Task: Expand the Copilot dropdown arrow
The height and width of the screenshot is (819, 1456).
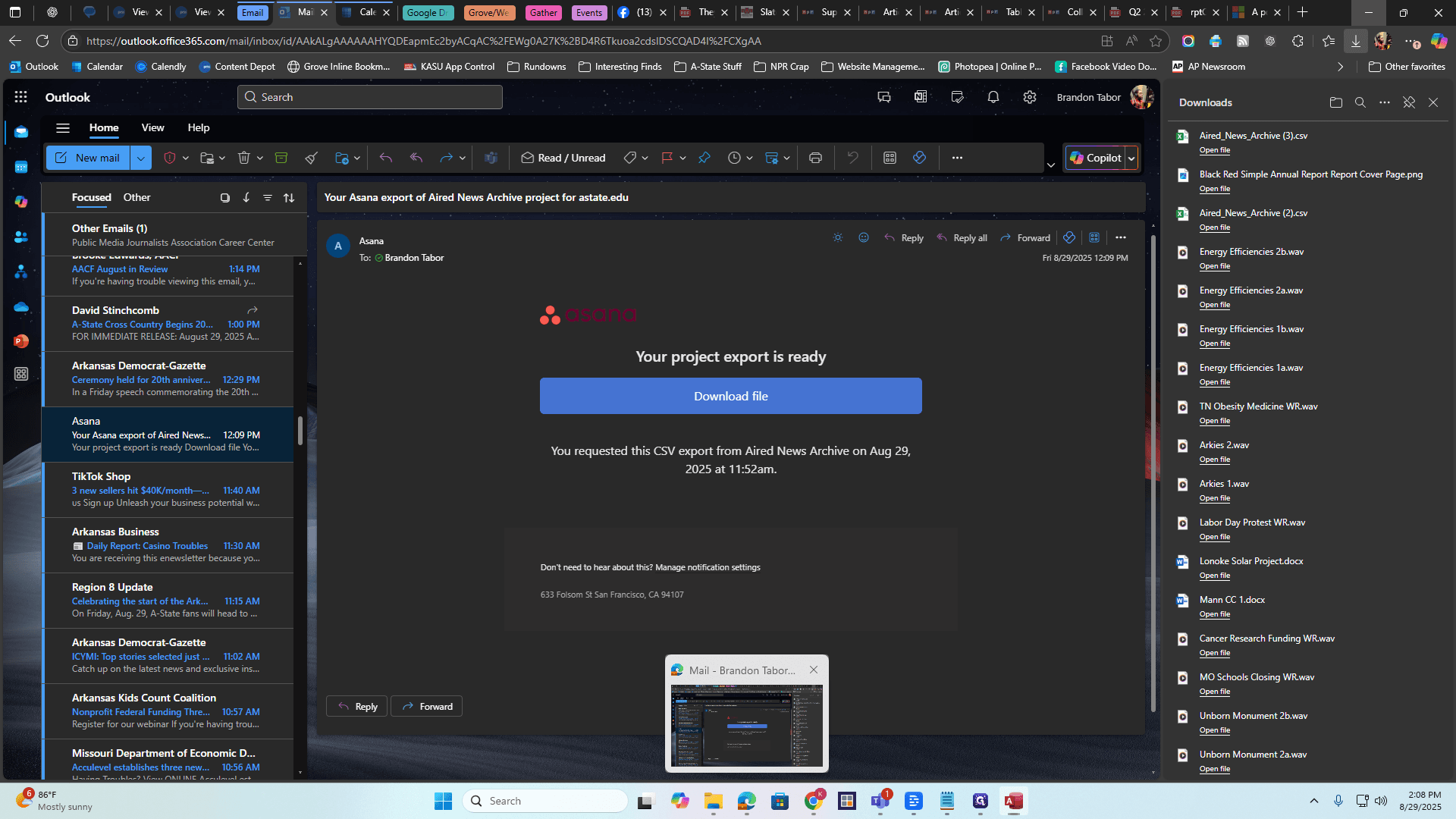Action: pos(1131,158)
